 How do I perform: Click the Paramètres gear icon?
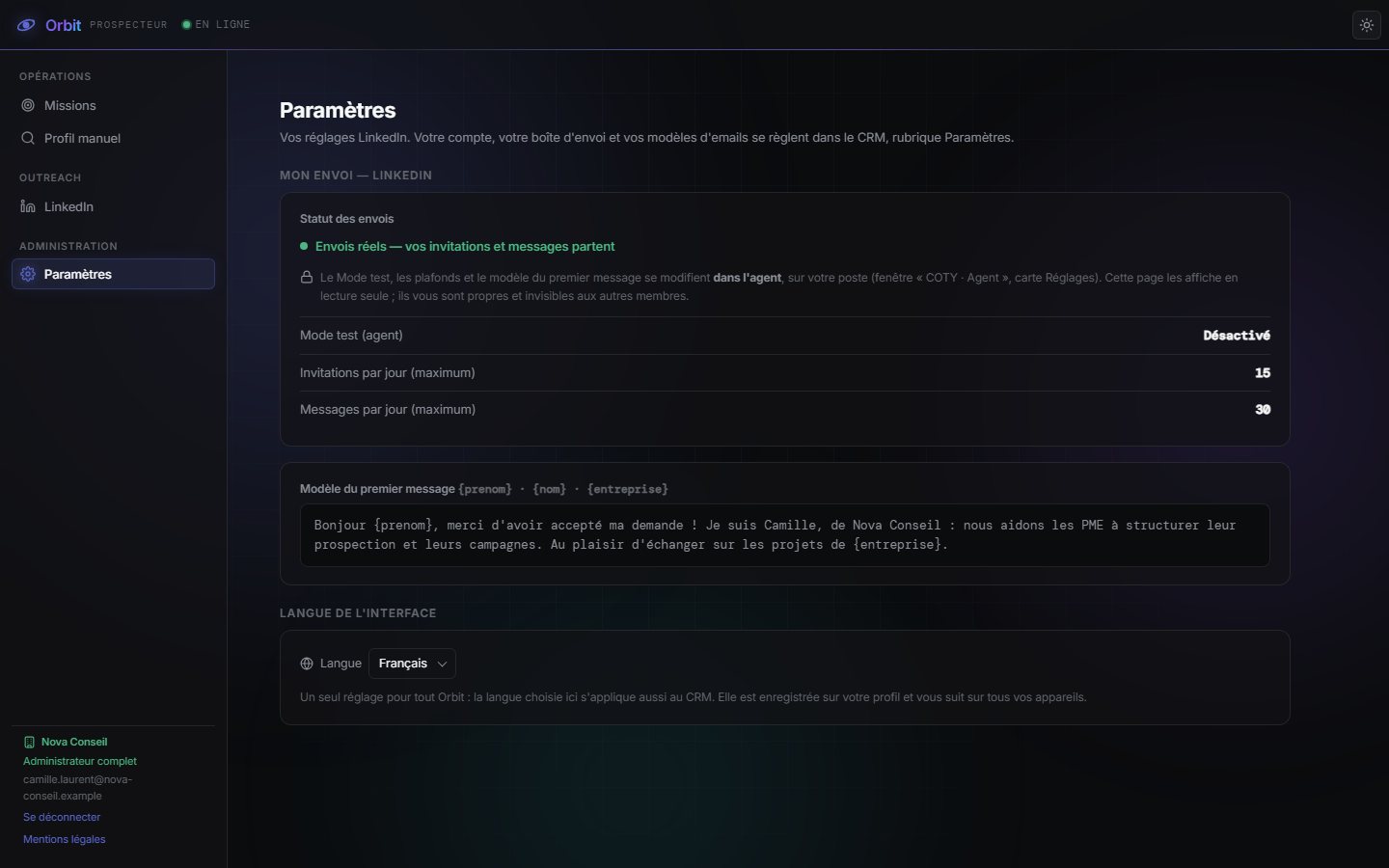[x=28, y=274]
